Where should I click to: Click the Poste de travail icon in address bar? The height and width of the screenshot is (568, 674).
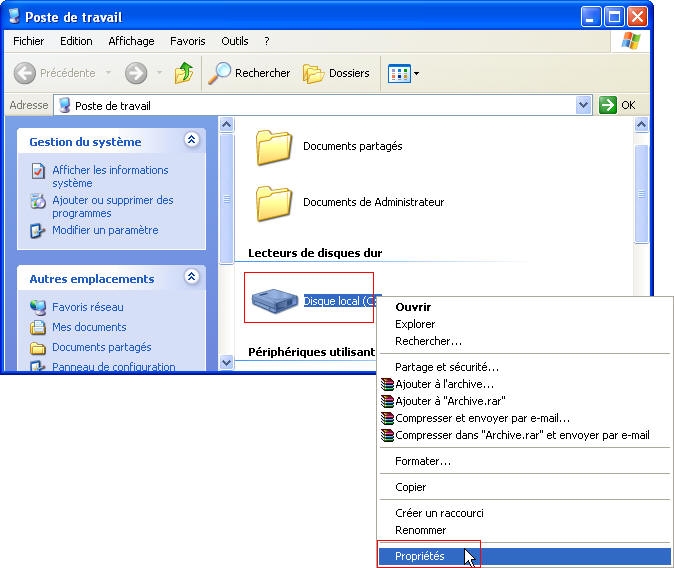pyautogui.click(x=64, y=105)
